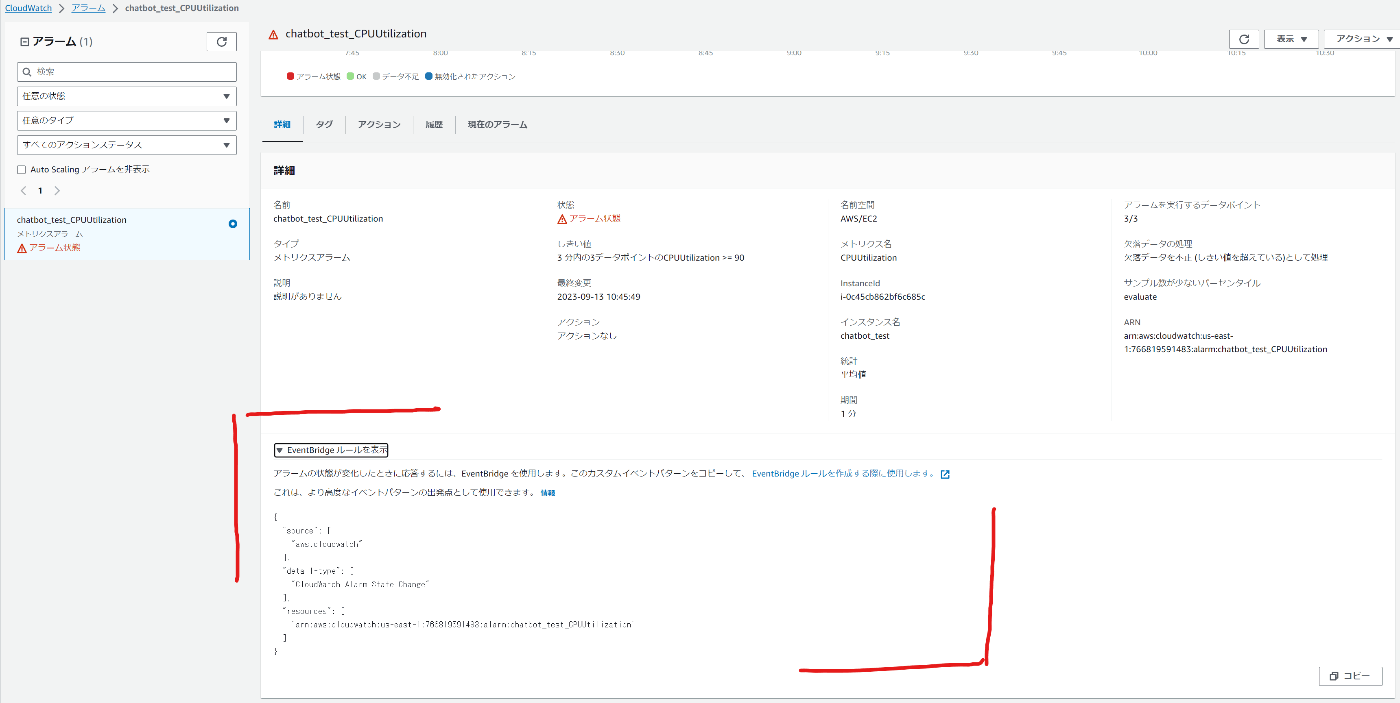Click the namespace value AWS/EC2

point(859,218)
